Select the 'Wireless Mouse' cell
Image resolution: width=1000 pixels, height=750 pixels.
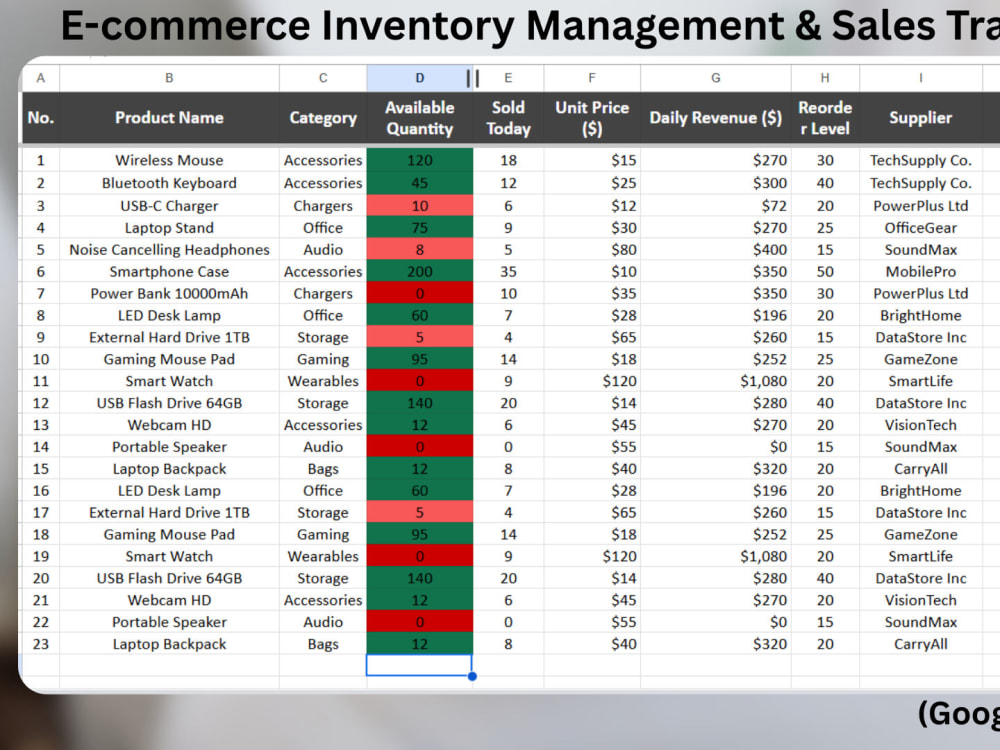coord(169,160)
